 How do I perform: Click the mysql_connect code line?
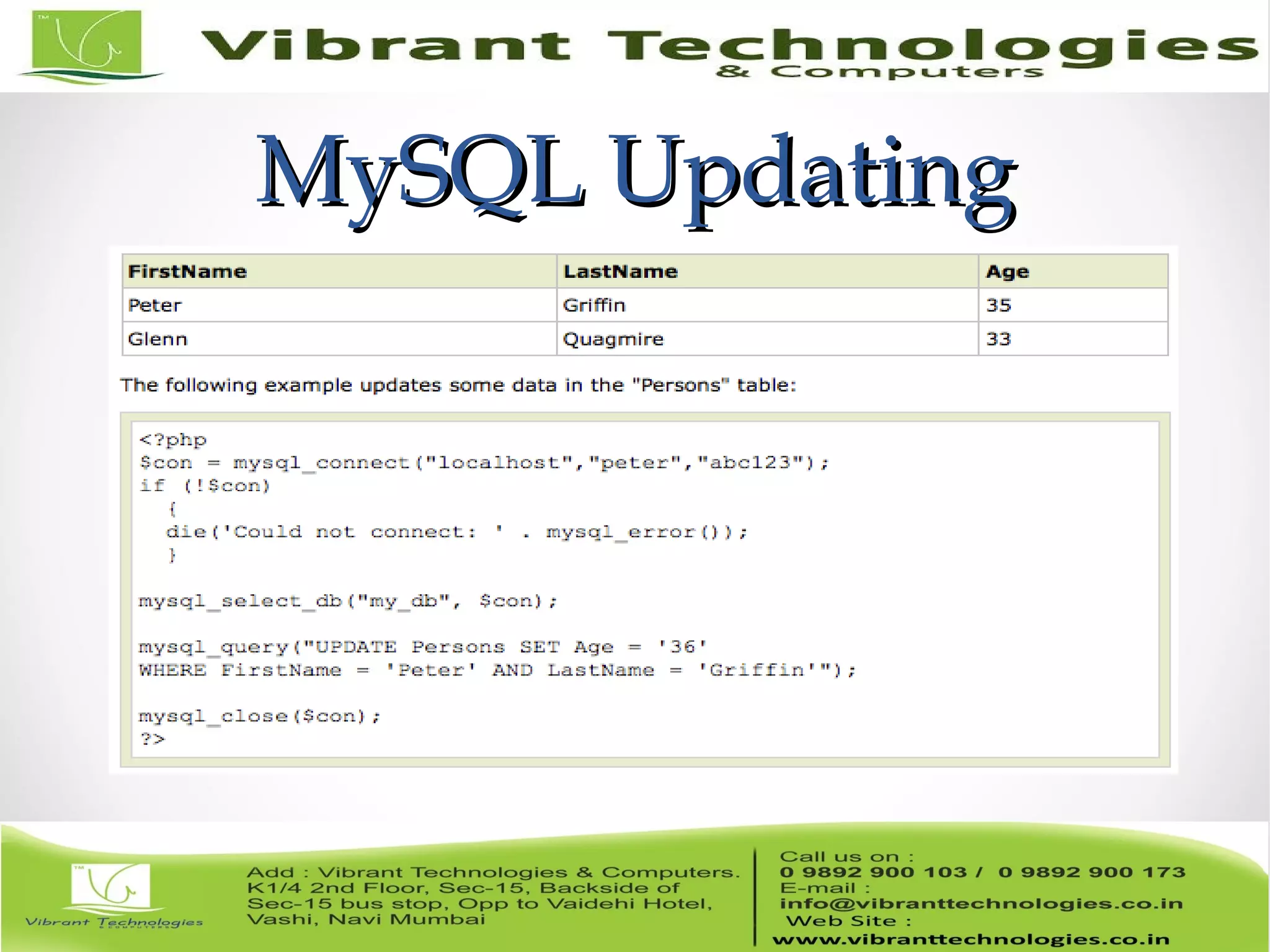[x=484, y=463]
